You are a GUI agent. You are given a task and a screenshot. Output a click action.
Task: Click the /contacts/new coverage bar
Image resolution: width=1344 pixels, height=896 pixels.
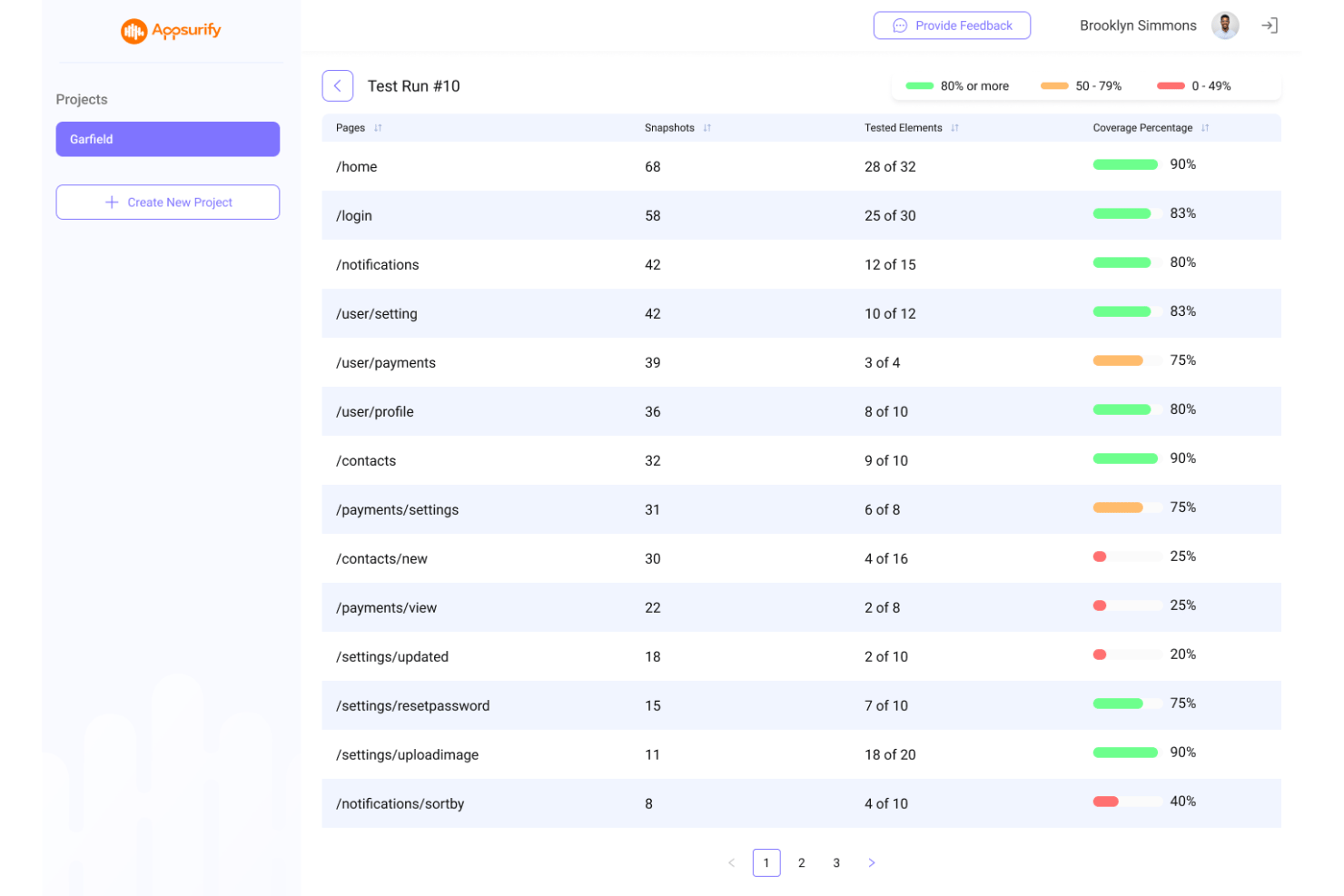click(x=1127, y=557)
